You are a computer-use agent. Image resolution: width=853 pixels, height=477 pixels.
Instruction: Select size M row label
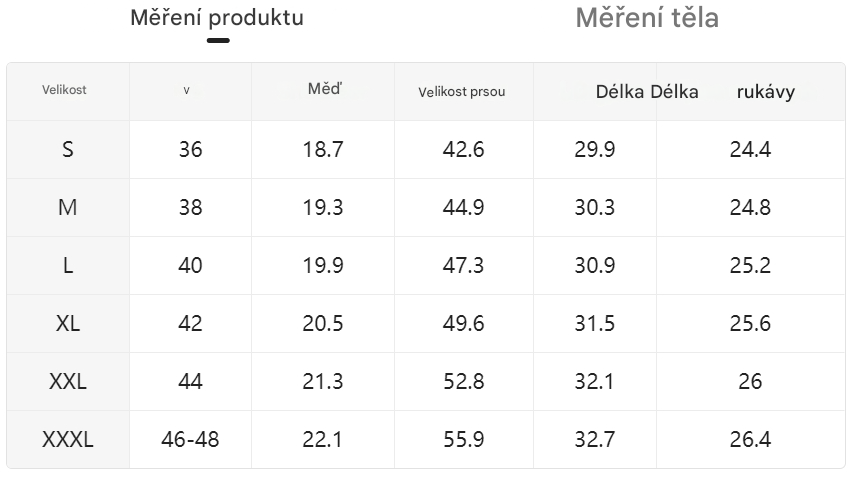pyautogui.click(x=67, y=208)
